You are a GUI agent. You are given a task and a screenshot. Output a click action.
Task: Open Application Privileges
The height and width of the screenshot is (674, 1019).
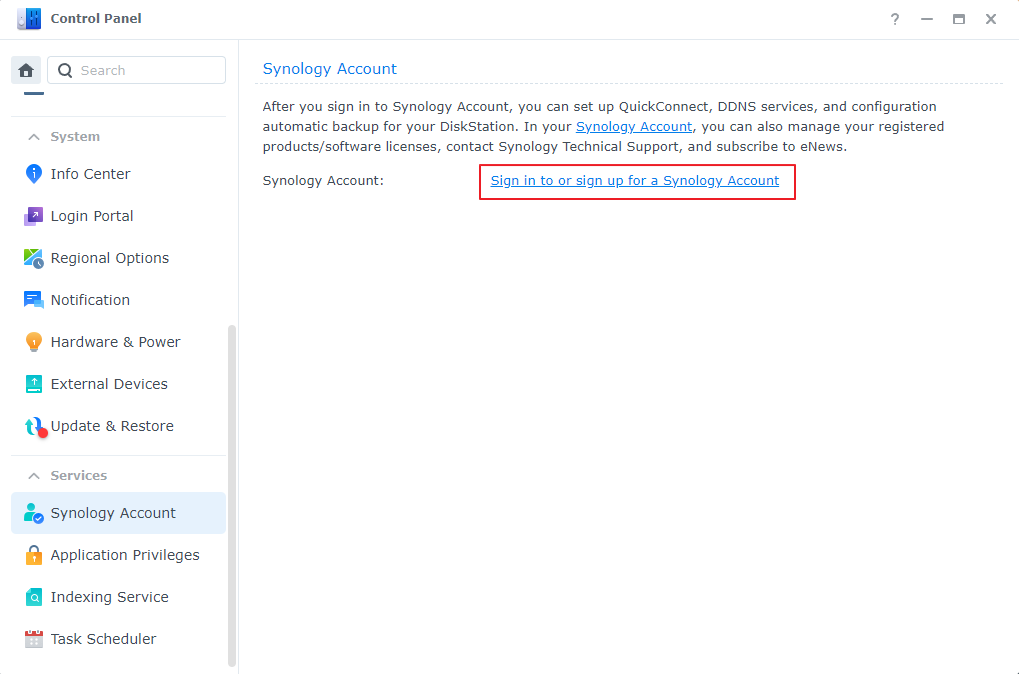pyautogui.click(x=118, y=555)
